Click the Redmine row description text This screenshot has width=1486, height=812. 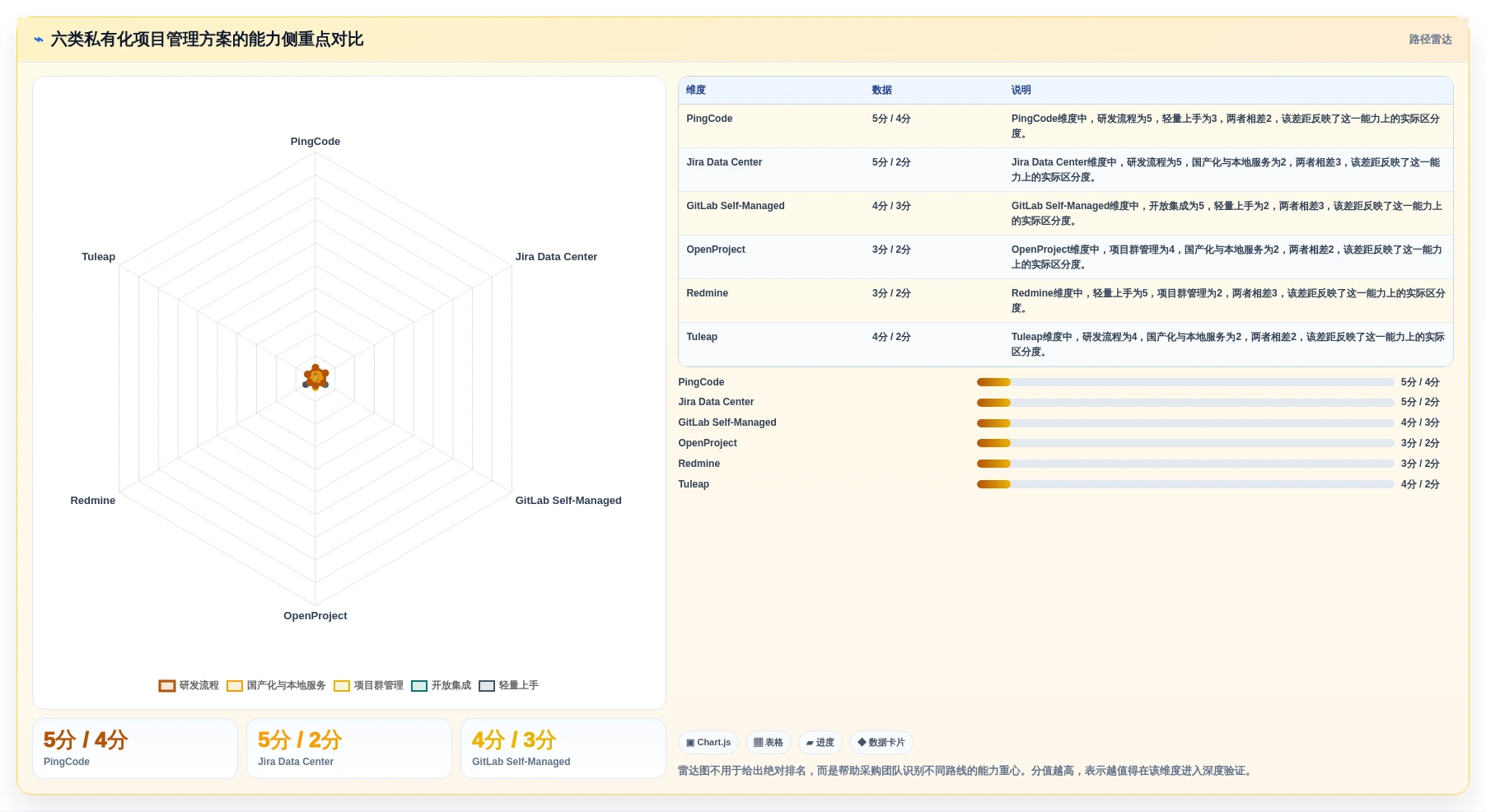1228,301
